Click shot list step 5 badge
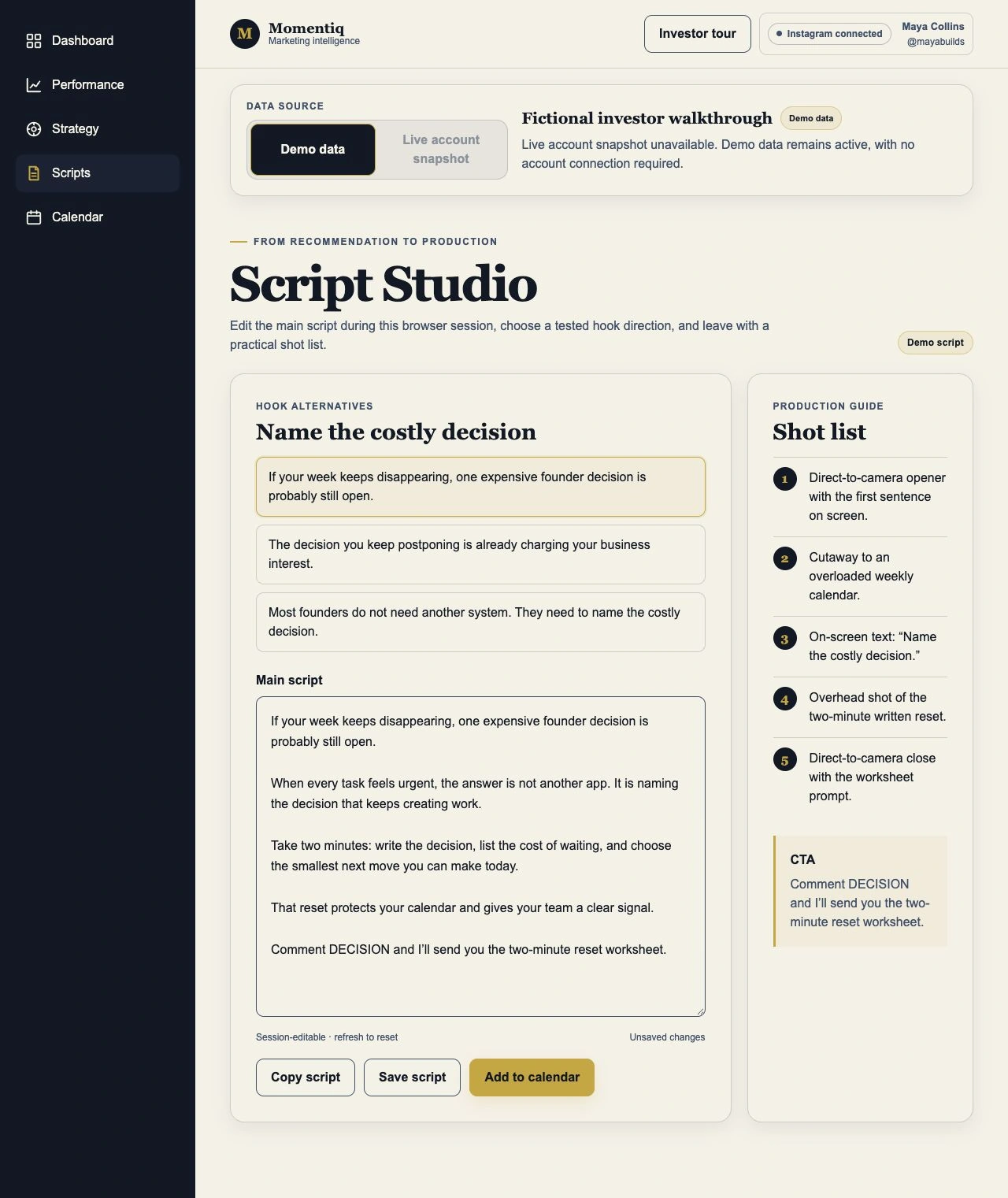 784,759
